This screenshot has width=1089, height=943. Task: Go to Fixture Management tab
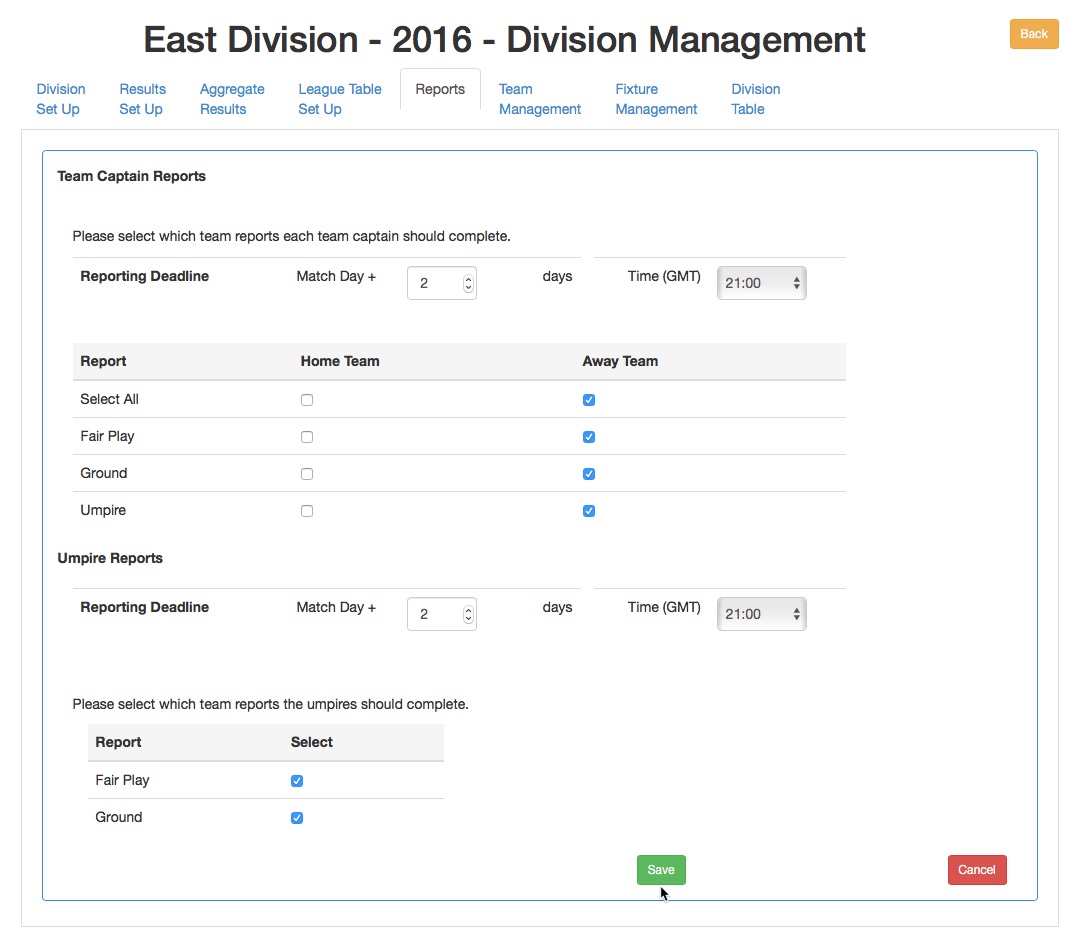pyautogui.click(x=656, y=99)
